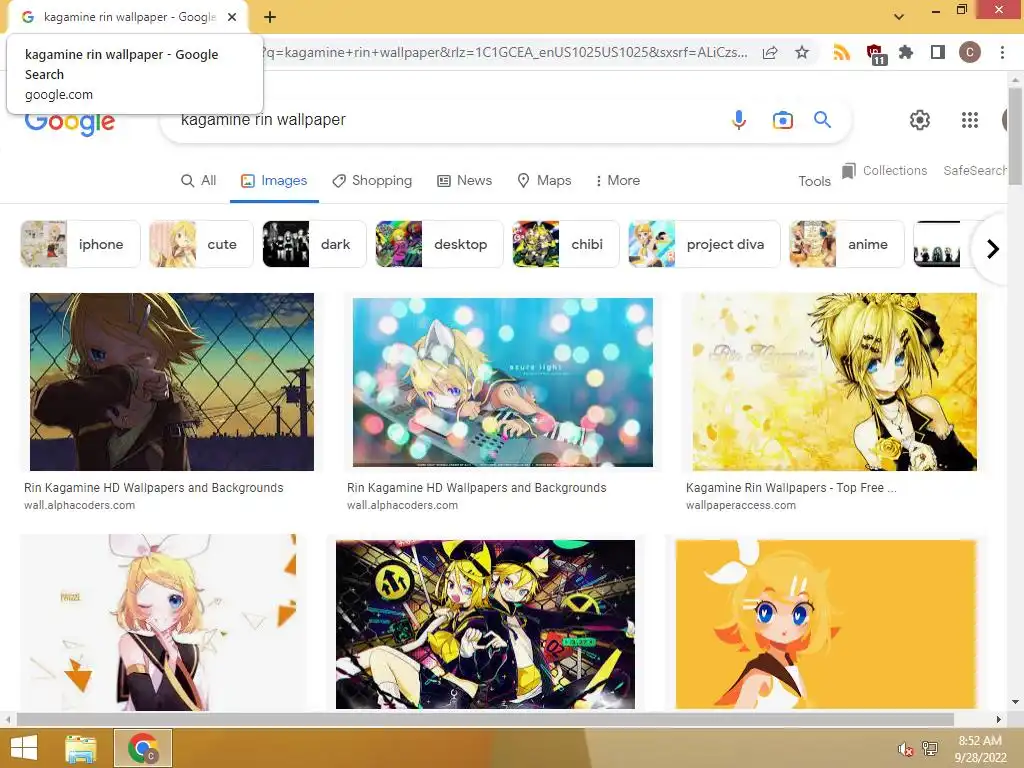Image resolution: width=1024 pixels, height=768 pixels.
Task: Open the Extensions puzzle-piece menu
Action: [905, 52]
